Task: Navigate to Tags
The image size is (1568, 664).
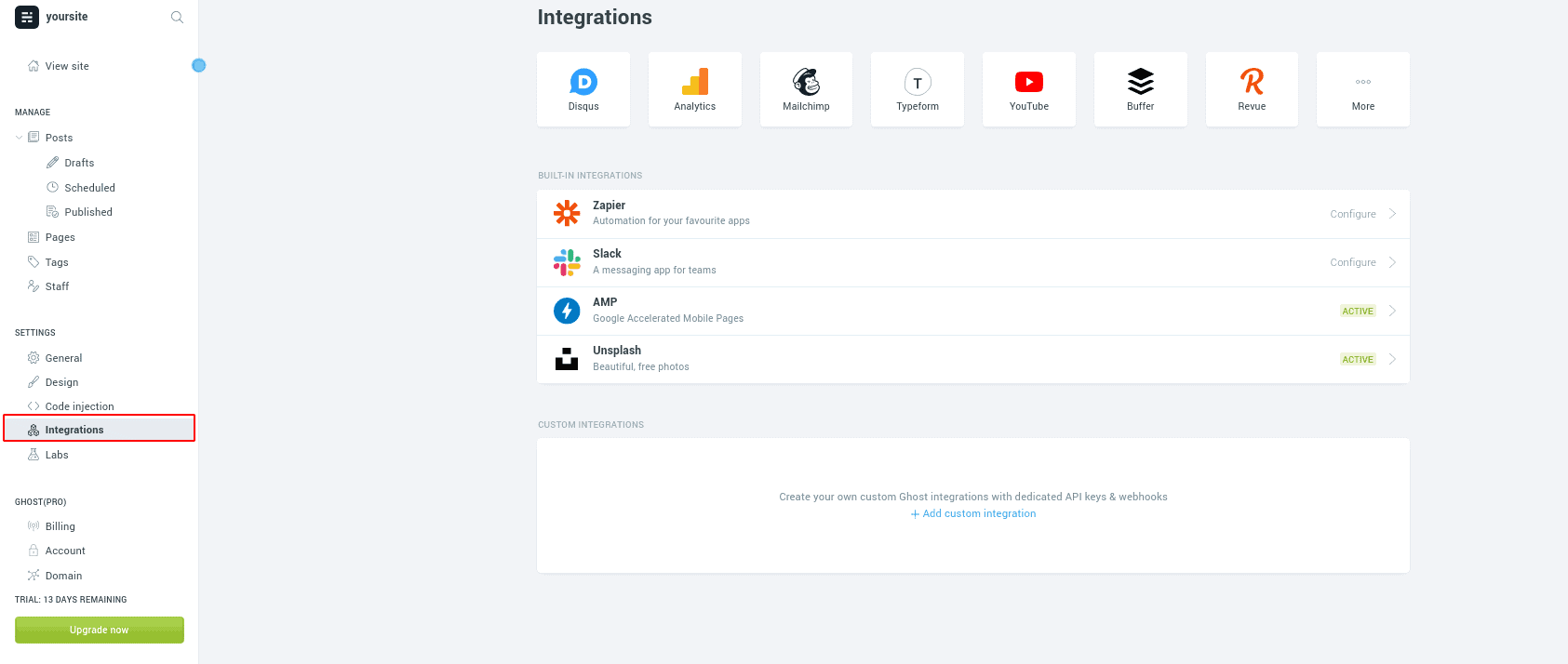Action: point(57,262)
